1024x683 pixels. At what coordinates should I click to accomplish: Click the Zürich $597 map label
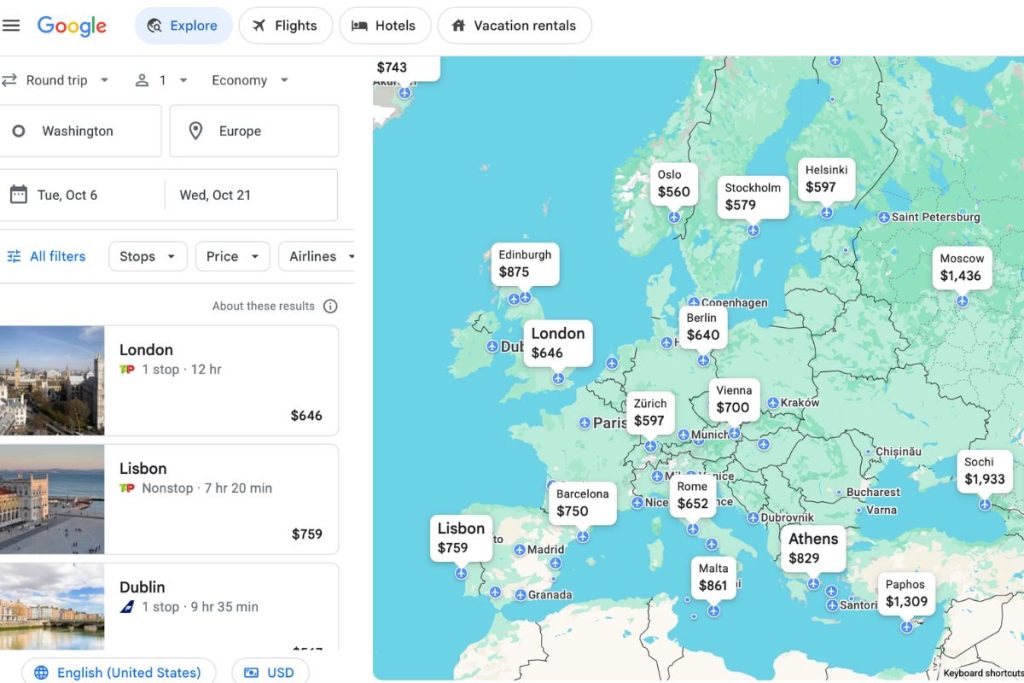click(650, 413)
